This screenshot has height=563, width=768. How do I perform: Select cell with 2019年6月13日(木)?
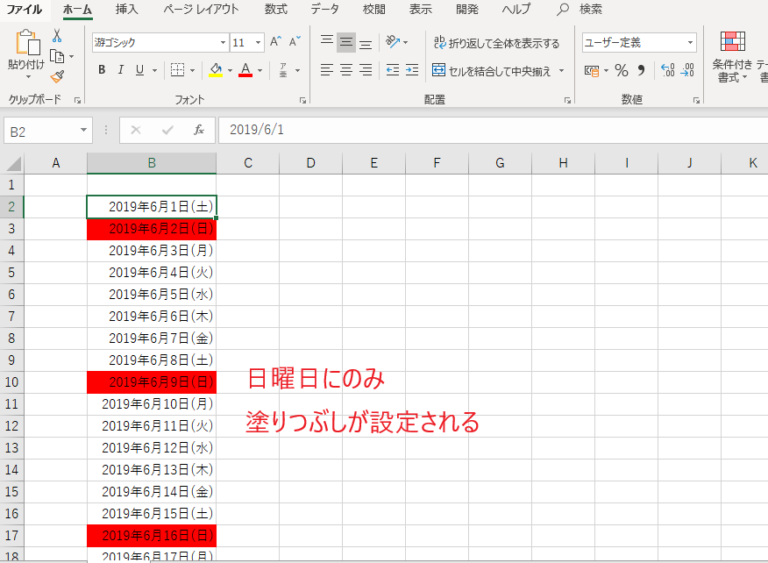point(152,470)
